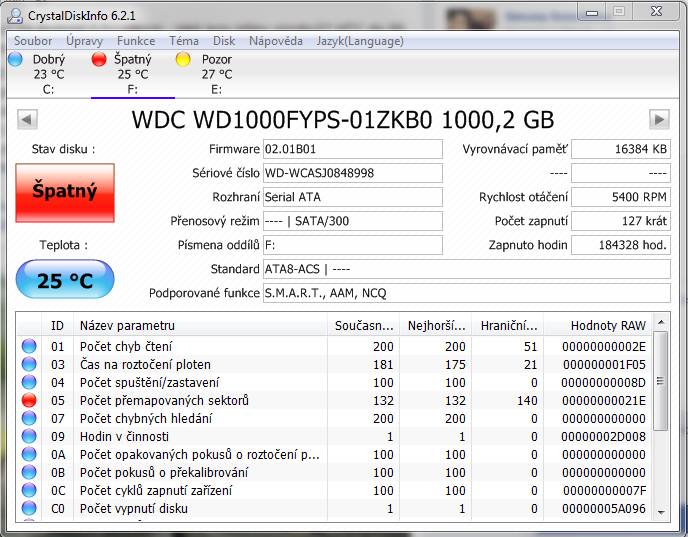Click the red Špatný health status button
The image size is (688, 537).
coord(65,193)
